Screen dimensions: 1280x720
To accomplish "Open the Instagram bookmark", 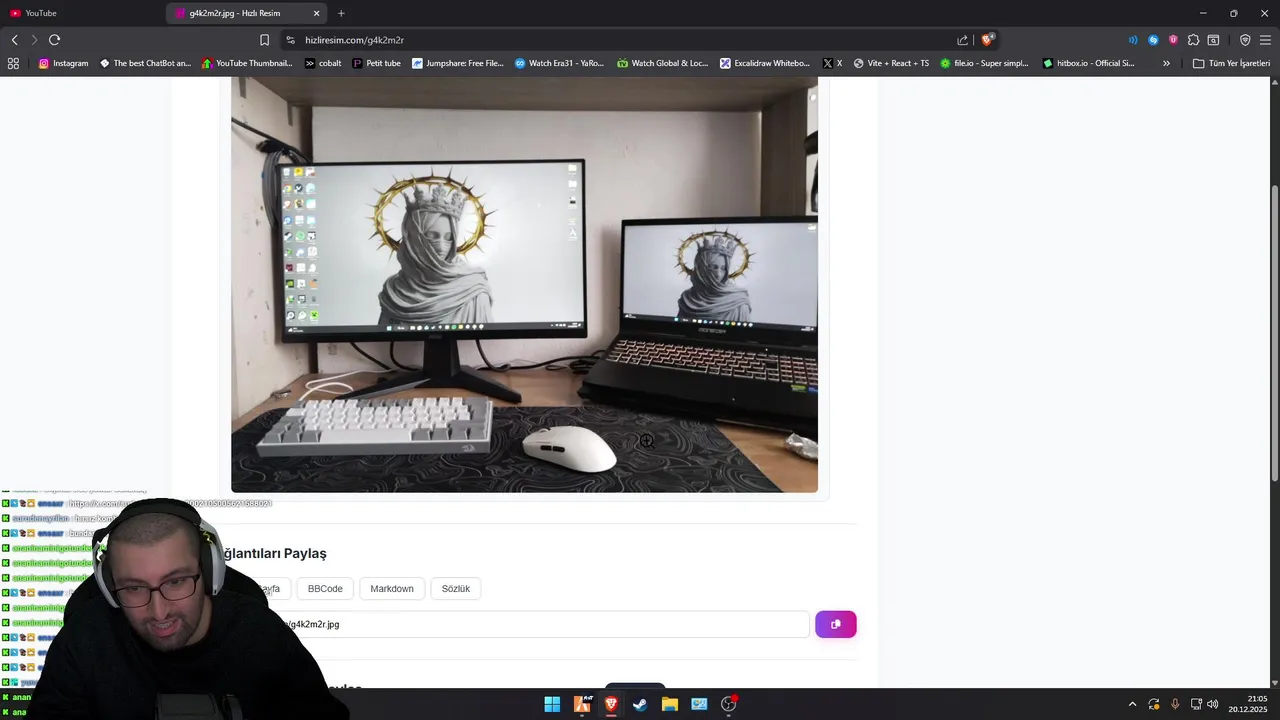I will [x=63, y=63].
